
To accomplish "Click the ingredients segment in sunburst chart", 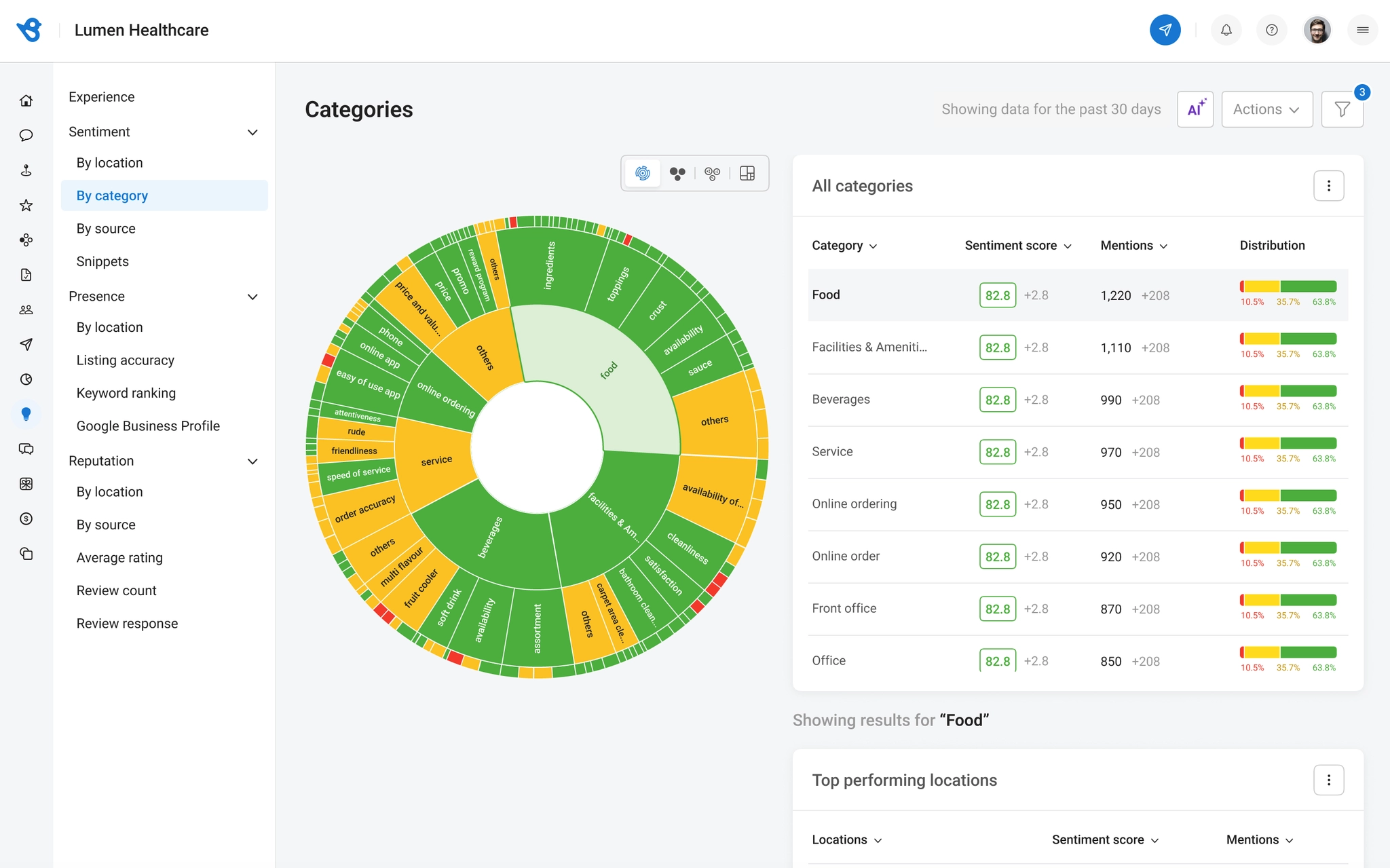I will (x=550, y=266).
